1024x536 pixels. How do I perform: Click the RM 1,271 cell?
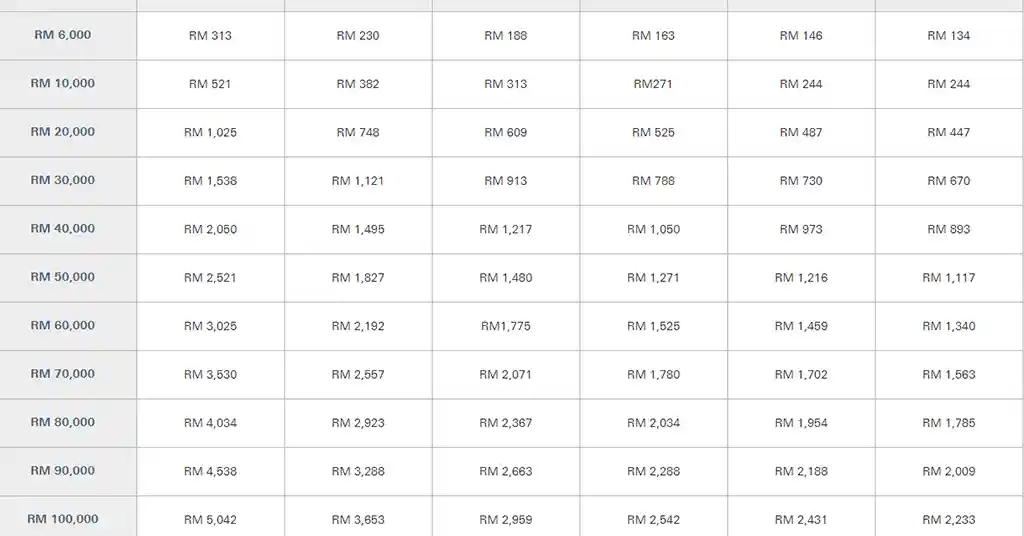pyautogui.click(x=654, y=277)
